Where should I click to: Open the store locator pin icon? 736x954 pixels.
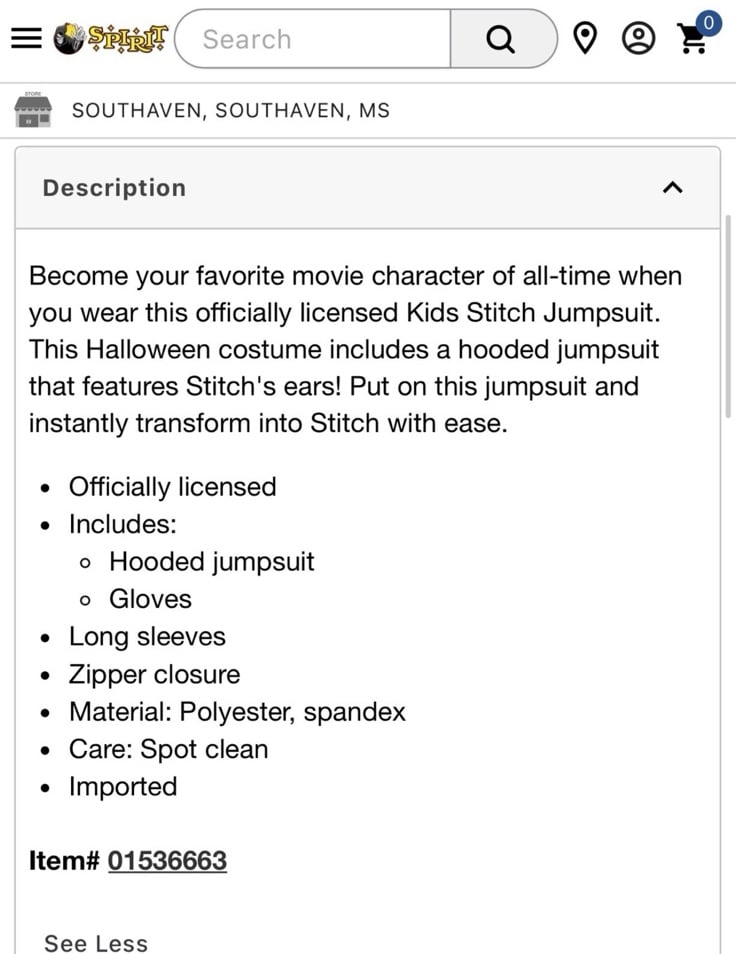click(586, 39)
